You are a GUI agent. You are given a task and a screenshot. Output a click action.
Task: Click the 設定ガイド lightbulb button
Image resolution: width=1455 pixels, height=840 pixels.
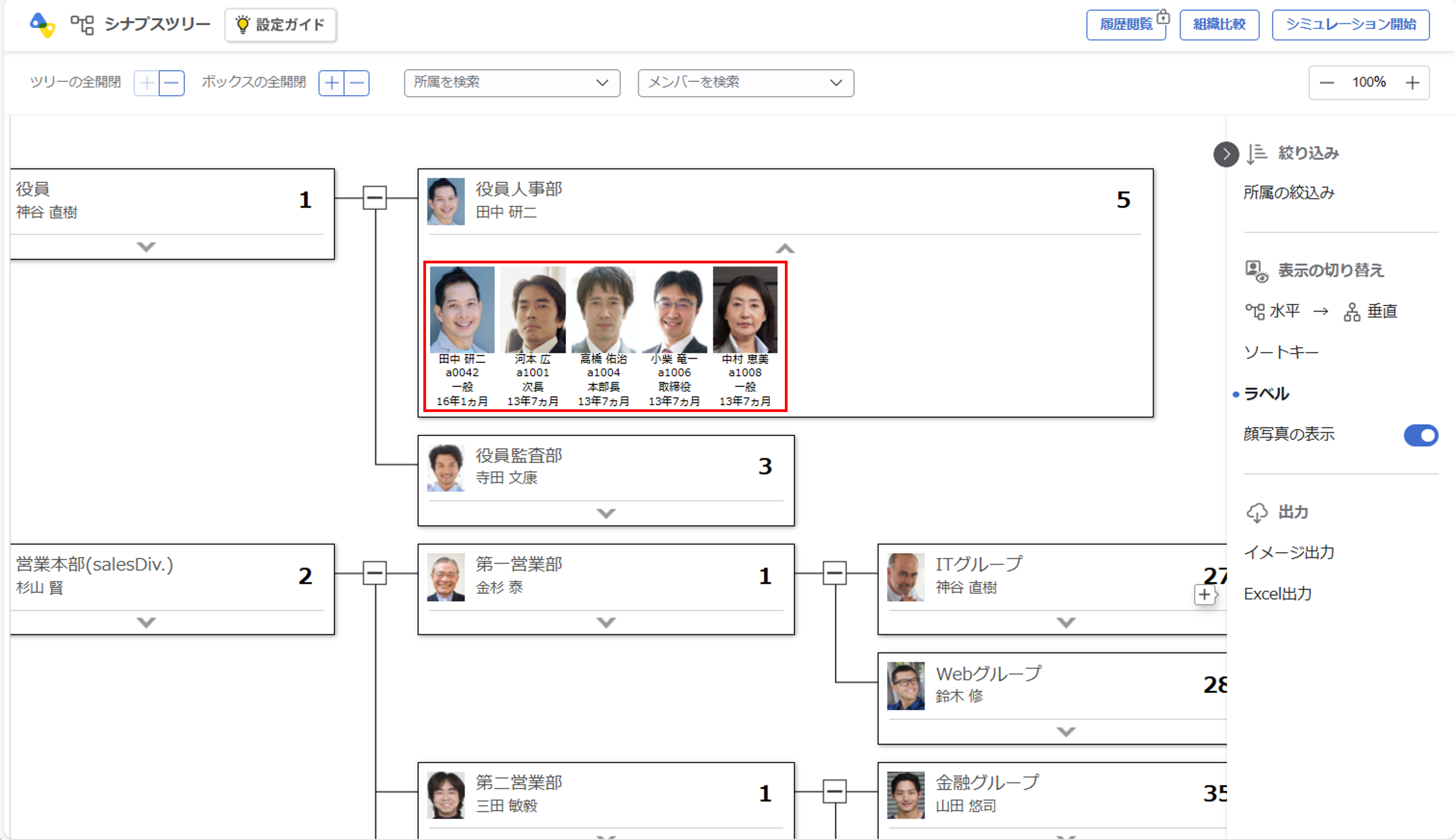[x=280, y=25]
